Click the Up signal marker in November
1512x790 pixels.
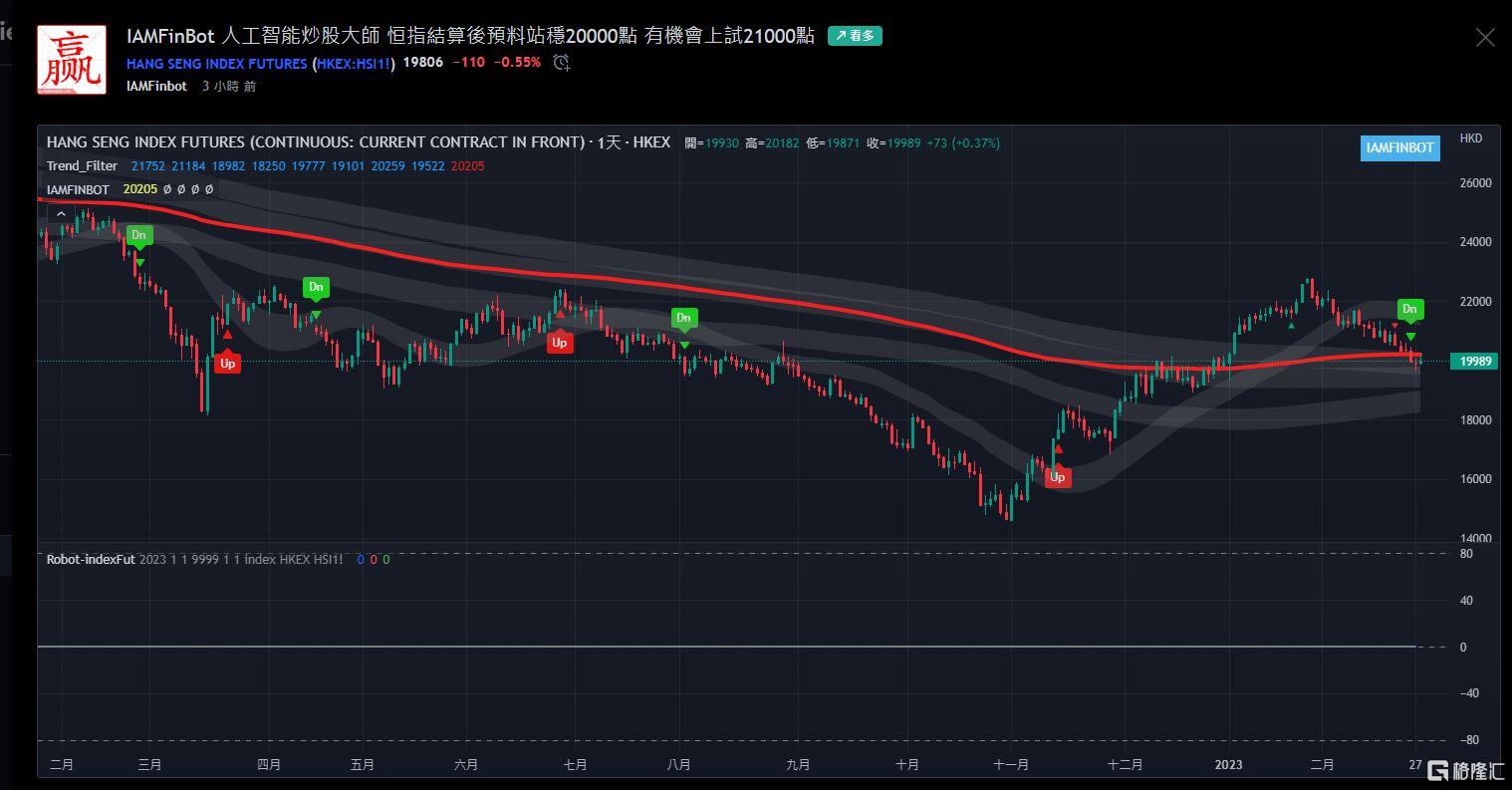coord(1057,477)
